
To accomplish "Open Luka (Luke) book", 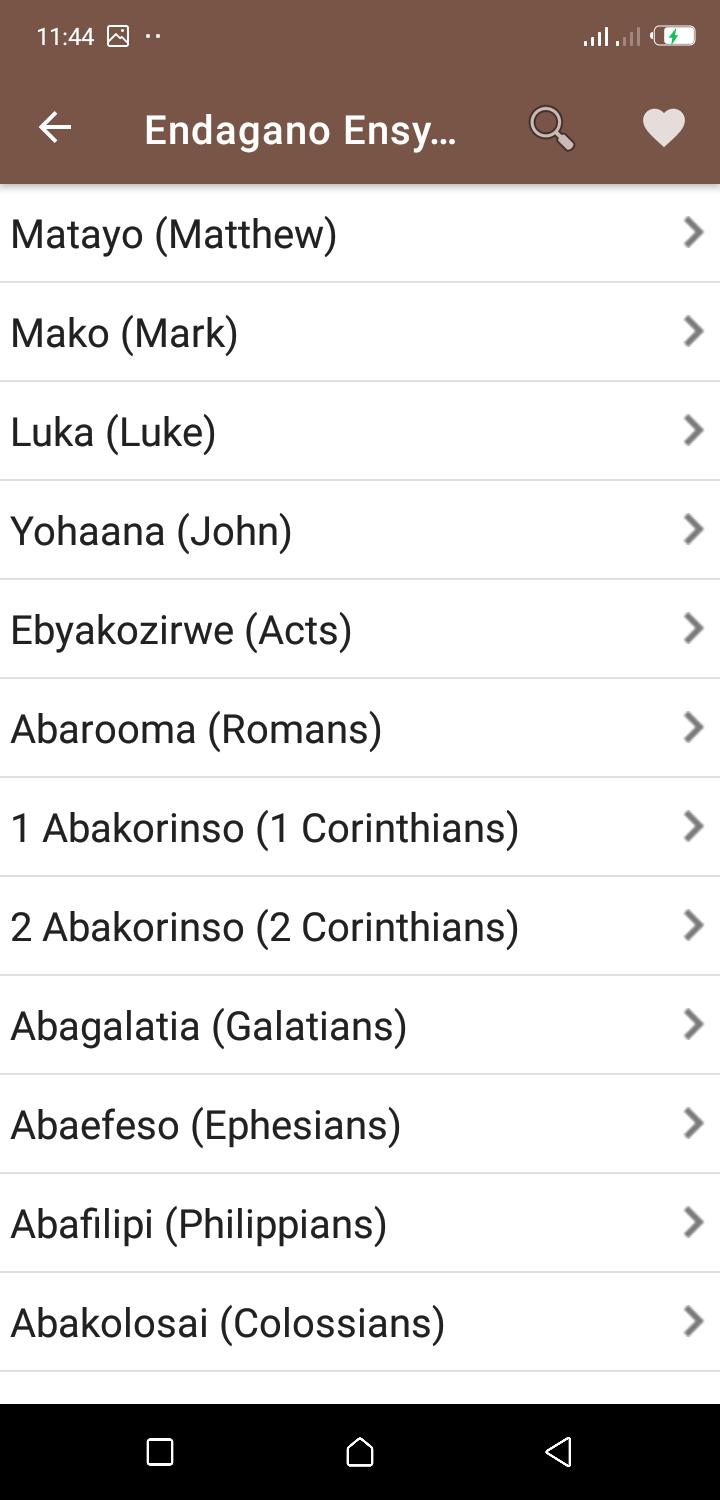I will (x=360, y=431).
